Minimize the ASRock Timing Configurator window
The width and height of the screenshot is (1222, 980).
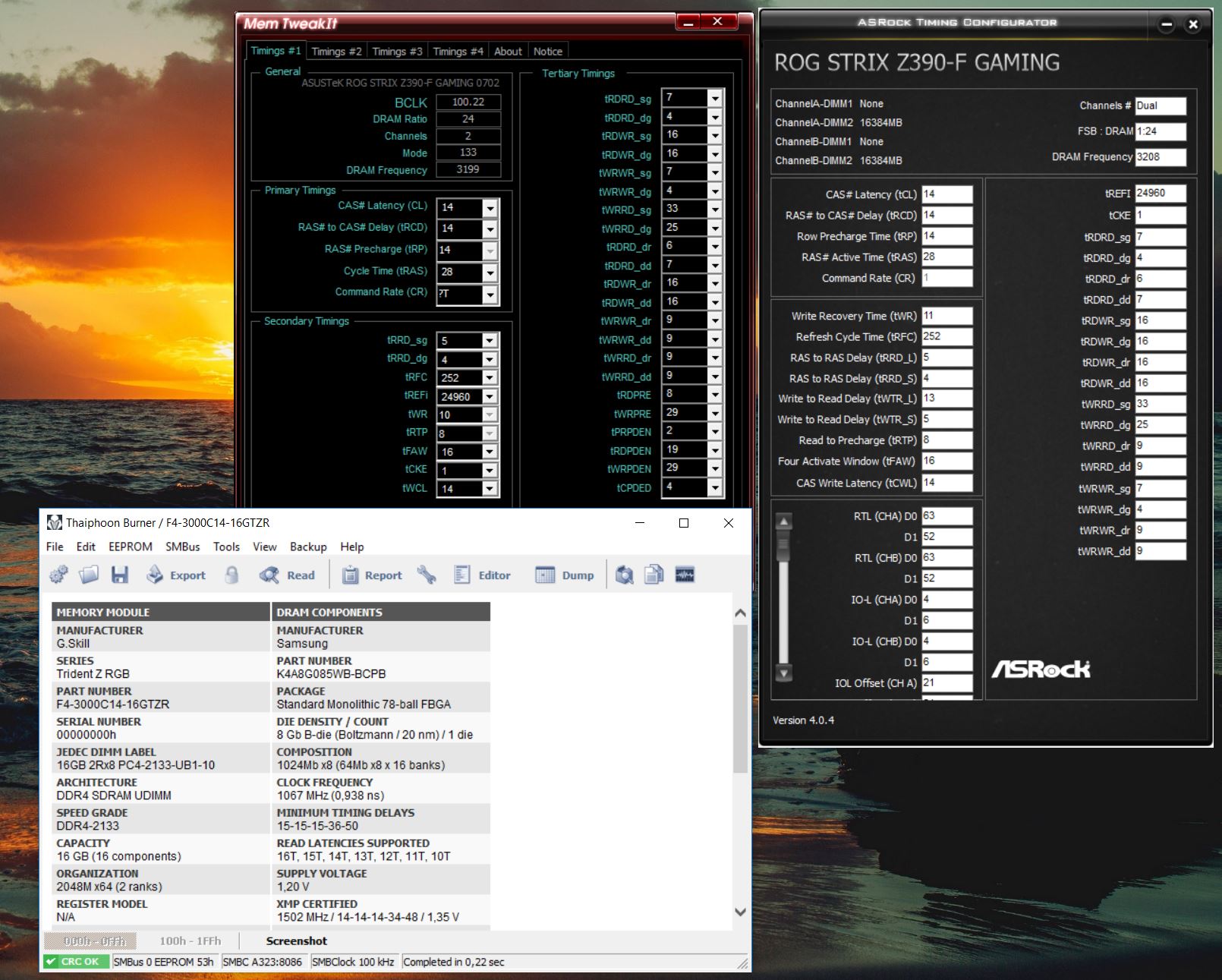coord(1167,24)
